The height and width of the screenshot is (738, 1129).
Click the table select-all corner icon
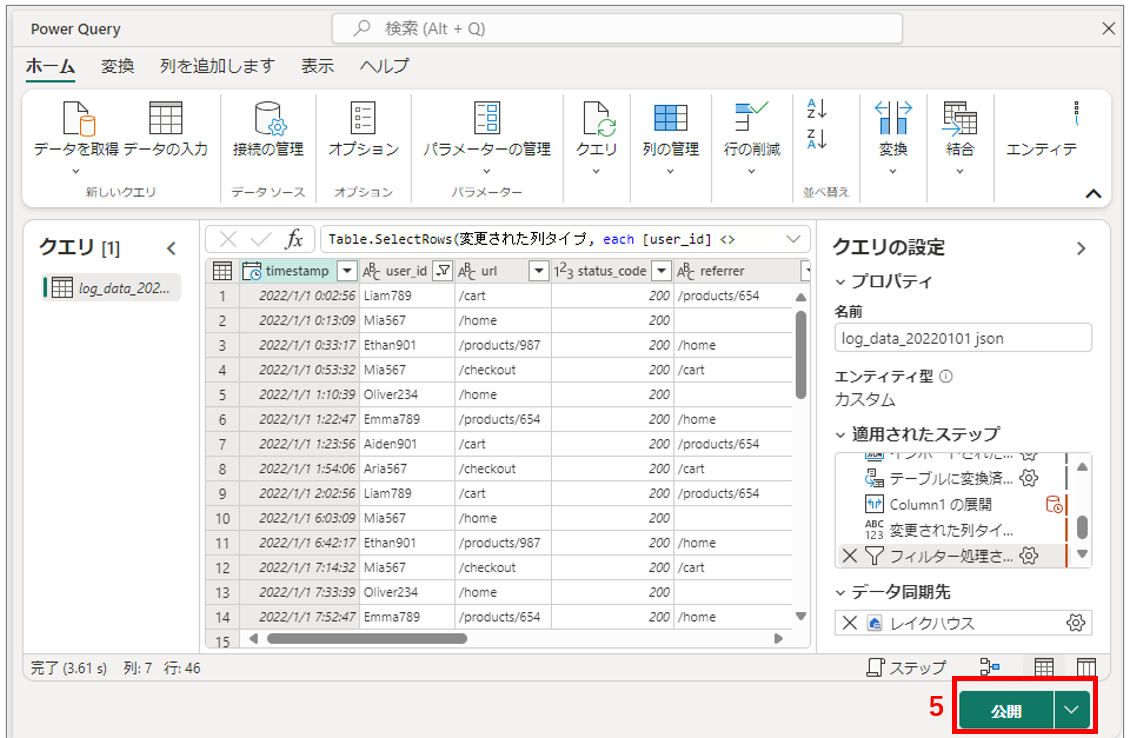pyautogui.click(x=222, y=271)
